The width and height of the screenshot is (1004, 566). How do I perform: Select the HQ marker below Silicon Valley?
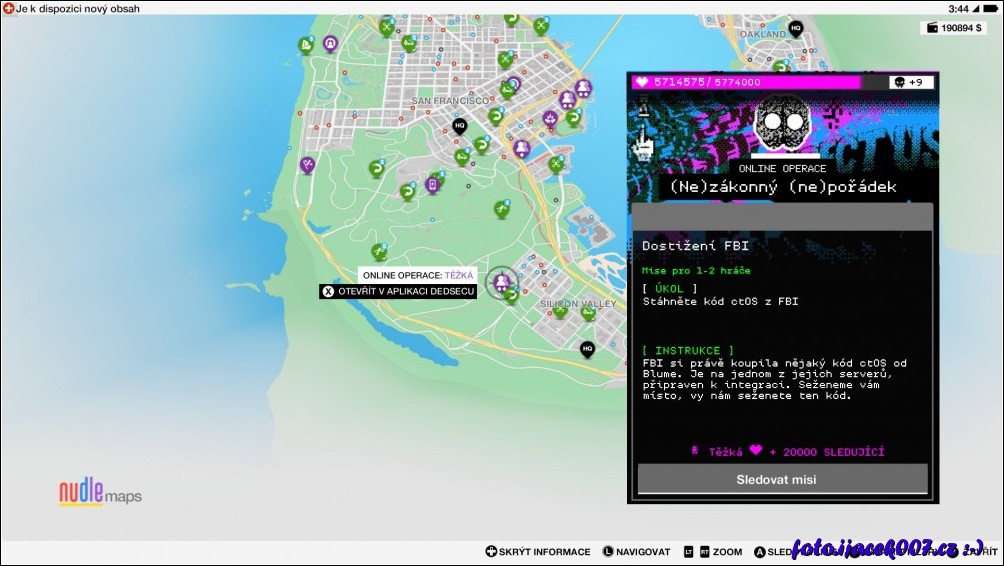[587, 349]
